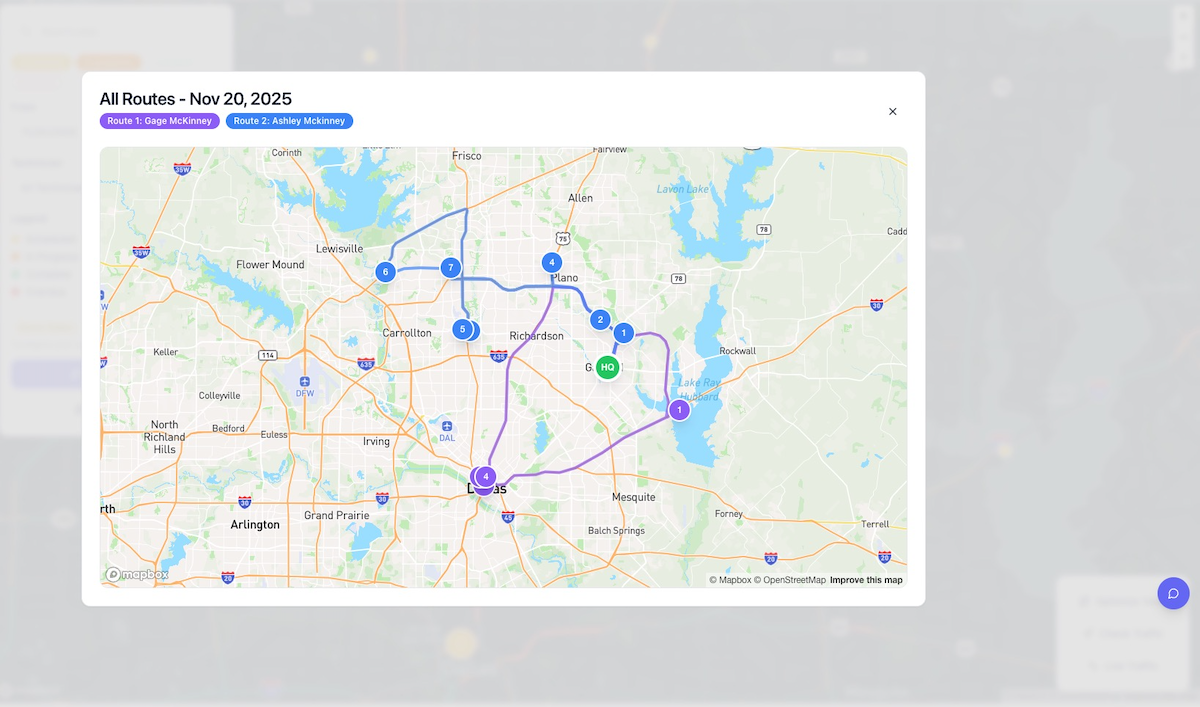Click the green HQ marker on the map
Screen dimensions: 1200x707
coord(607,367)
